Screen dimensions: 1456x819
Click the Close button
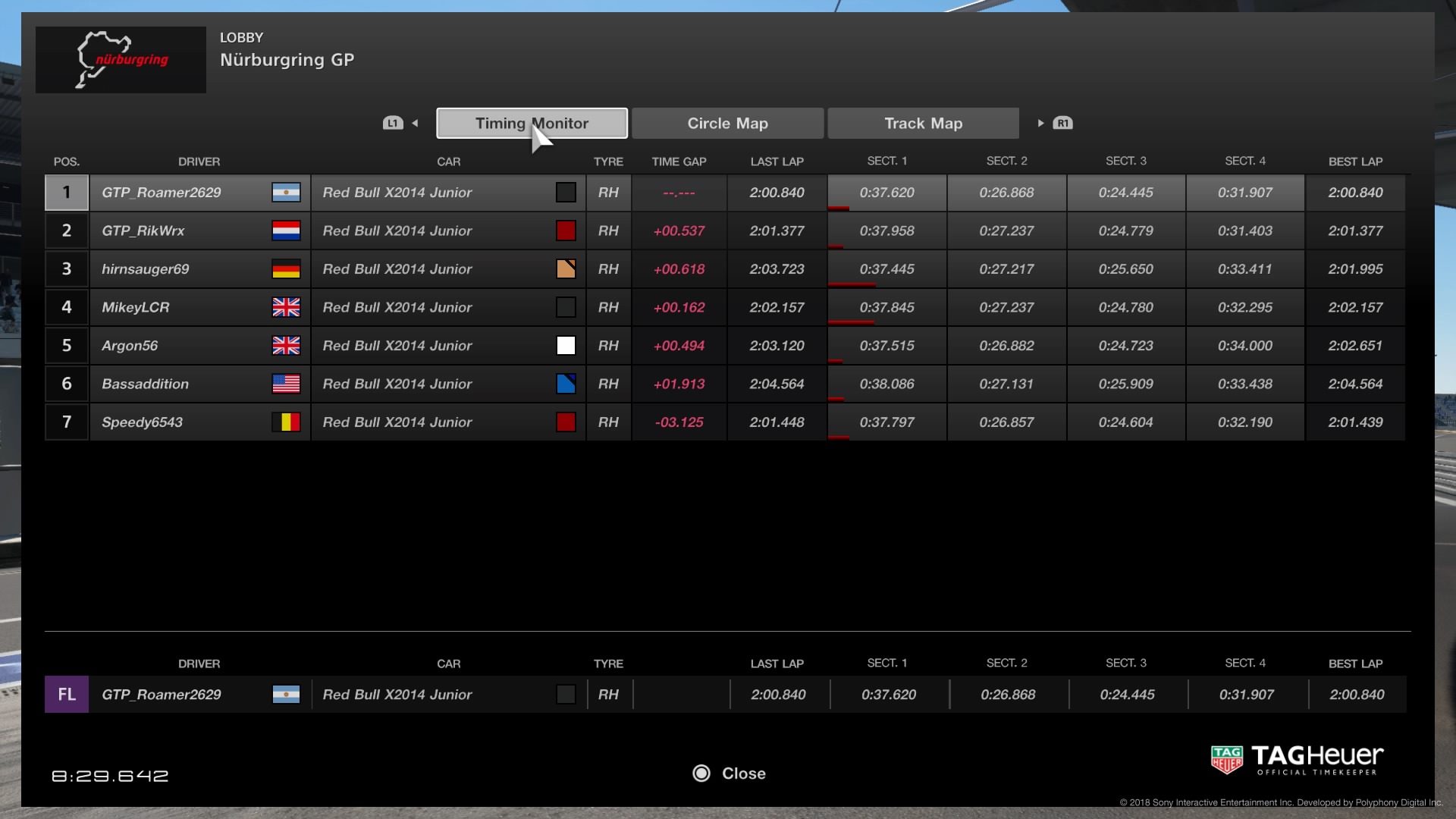(729, 773)
